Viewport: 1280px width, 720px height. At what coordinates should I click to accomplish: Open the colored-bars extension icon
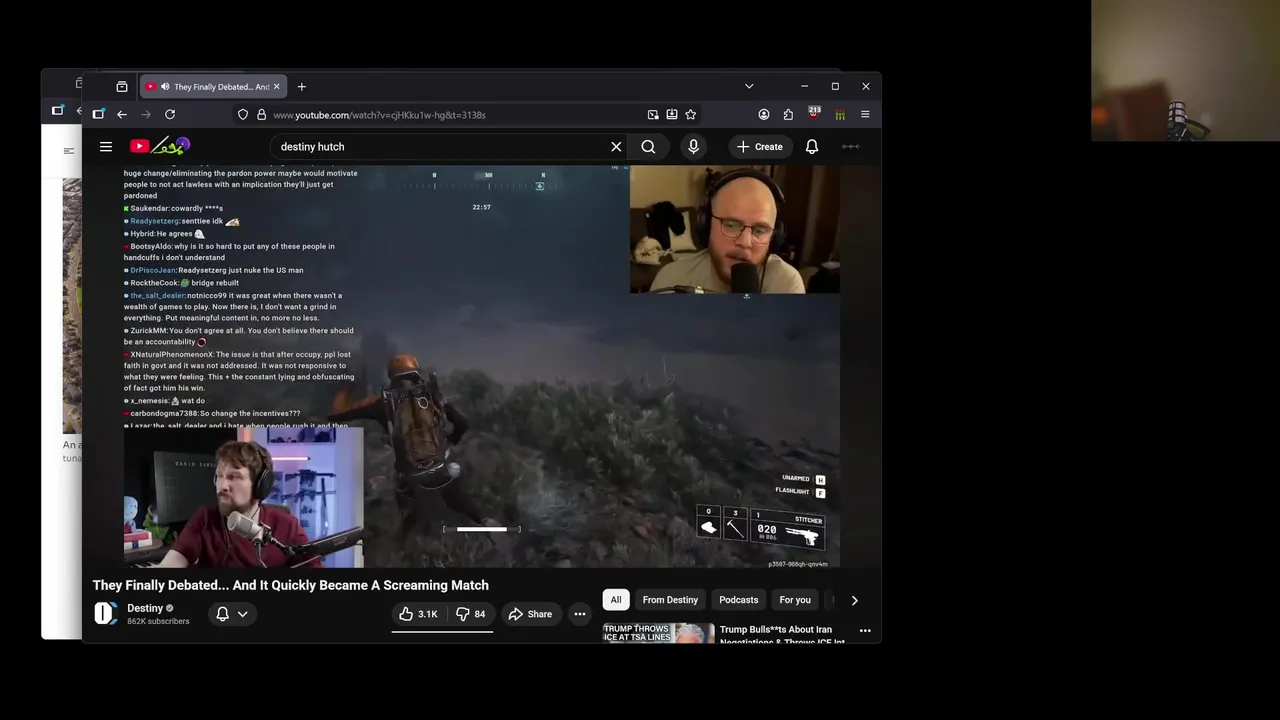point(840,115)
